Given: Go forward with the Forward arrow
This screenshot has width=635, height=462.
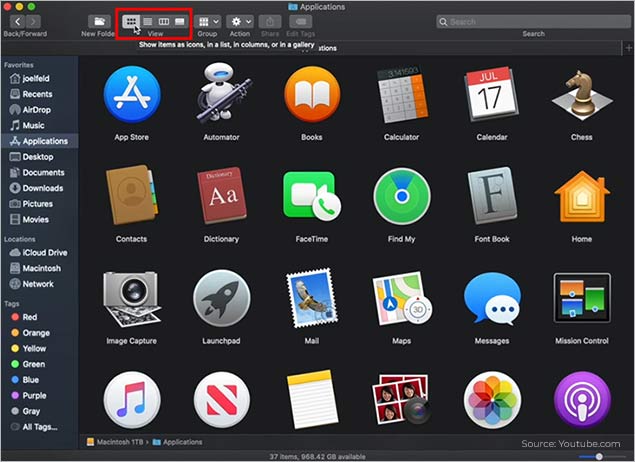Looking at the screenshot, I should point(33,21).
